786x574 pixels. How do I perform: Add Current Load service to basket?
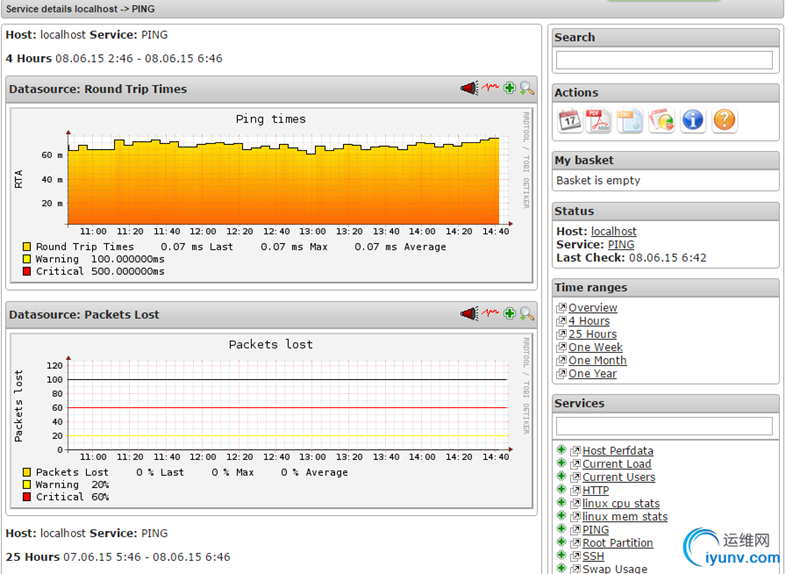pos(561,463)
